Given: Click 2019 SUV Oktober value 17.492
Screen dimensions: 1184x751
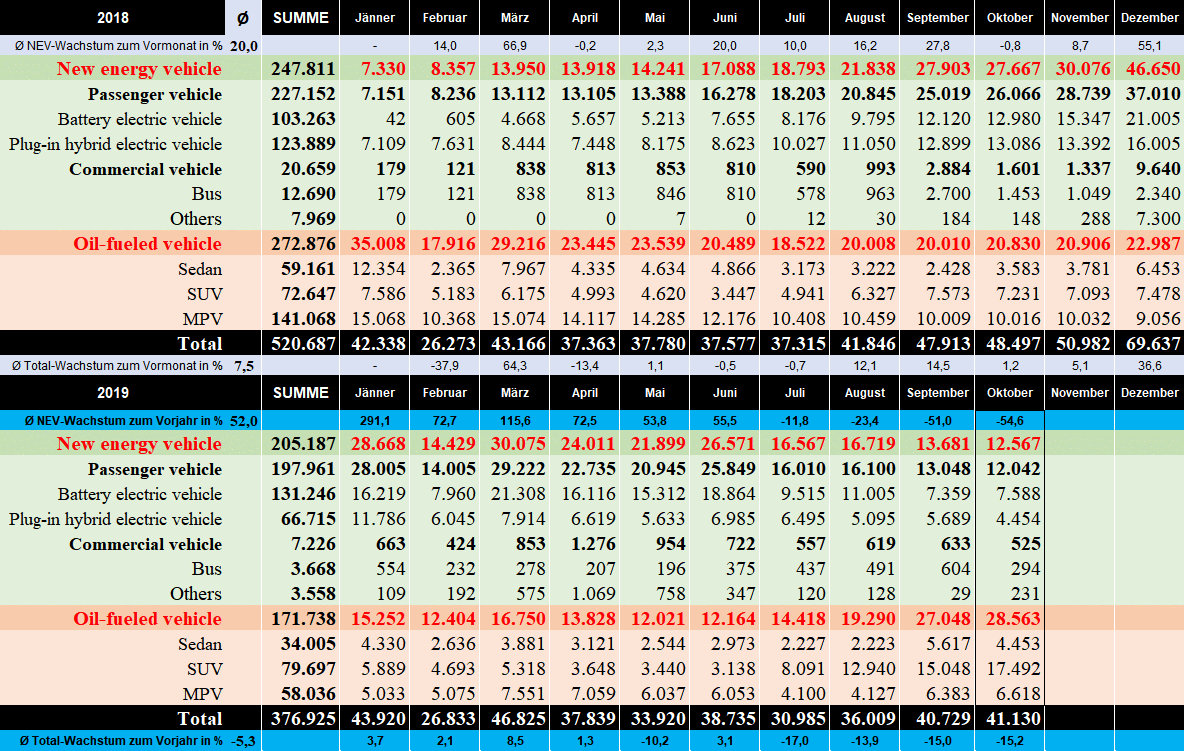Looking at the screenshot, I should coord(1013,669).
